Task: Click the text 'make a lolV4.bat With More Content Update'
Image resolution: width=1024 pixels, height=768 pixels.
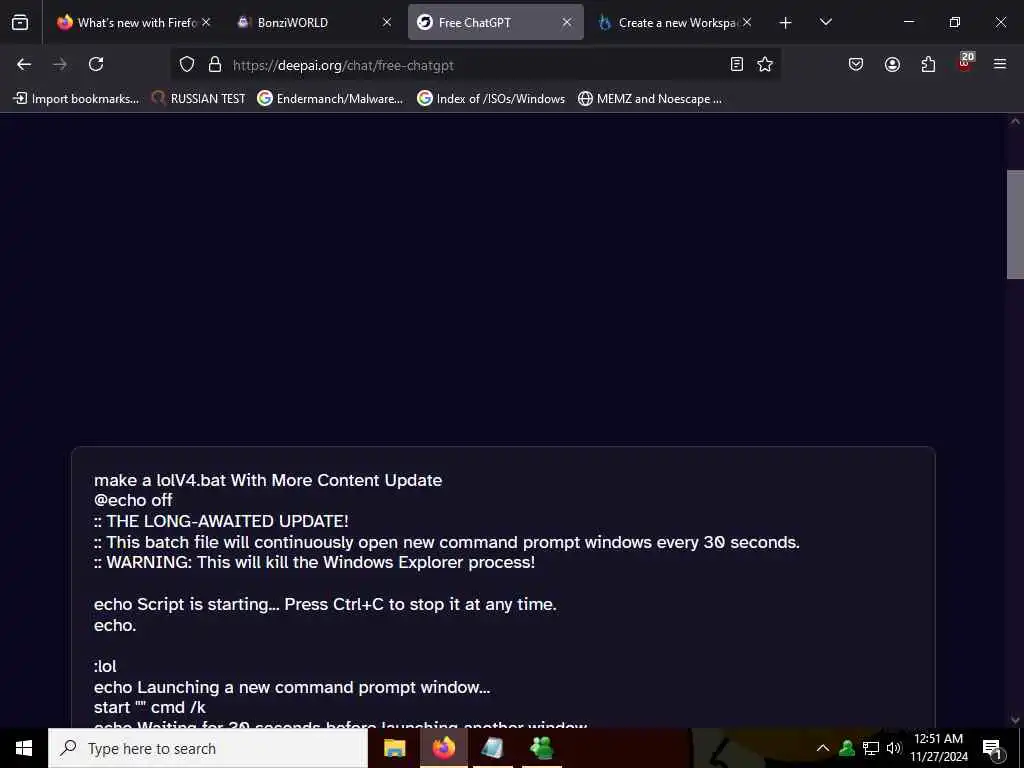Action: 268,480
